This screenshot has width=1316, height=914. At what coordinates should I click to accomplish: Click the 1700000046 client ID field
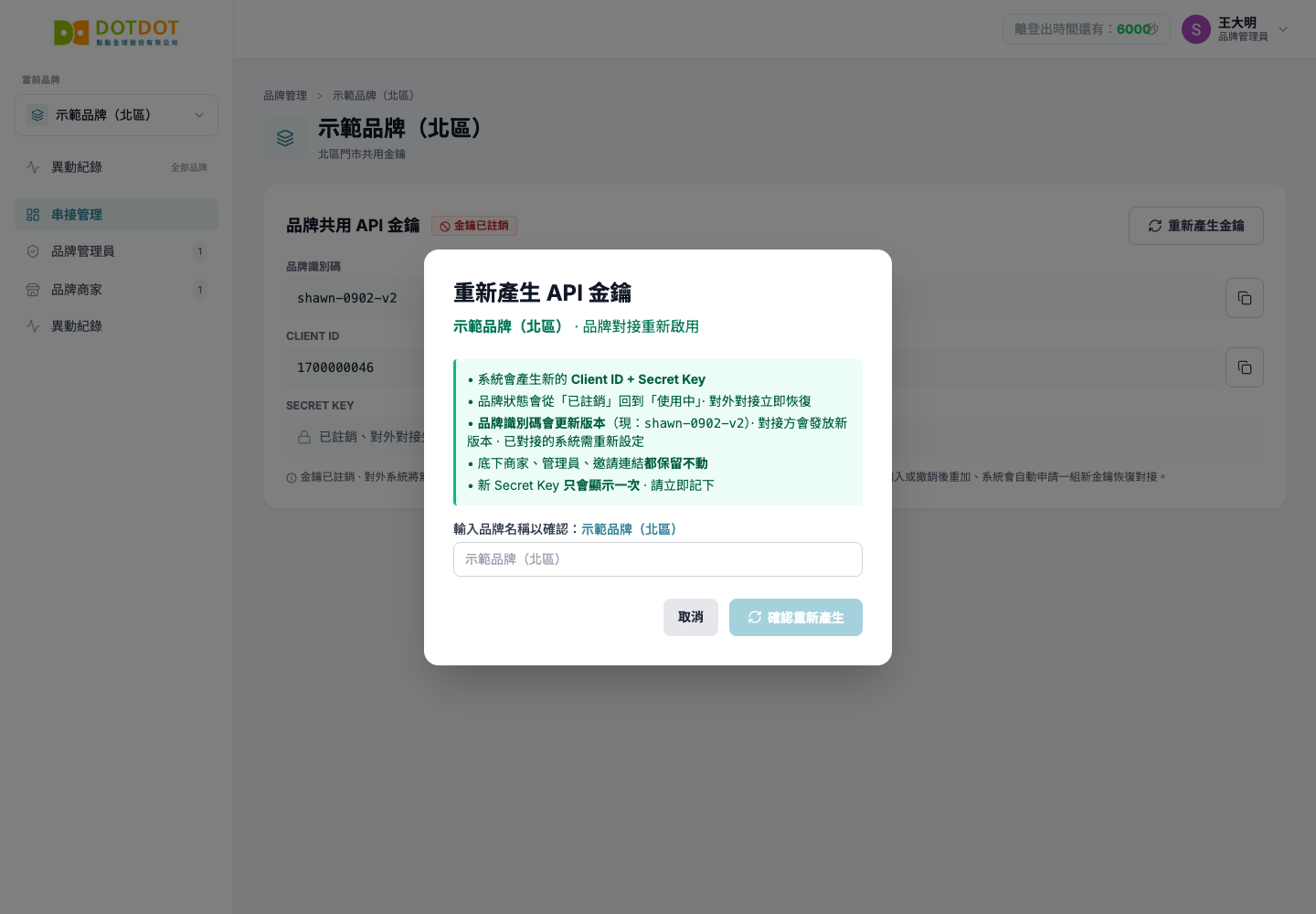tap(751, 367)
